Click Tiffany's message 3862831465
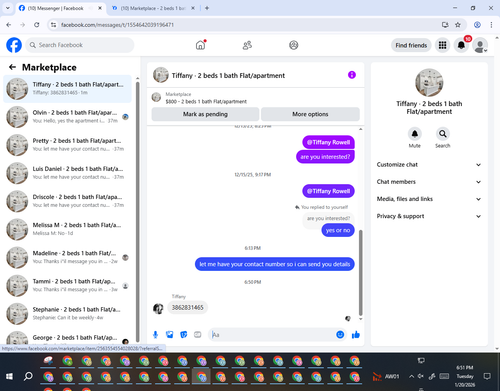 187,307
